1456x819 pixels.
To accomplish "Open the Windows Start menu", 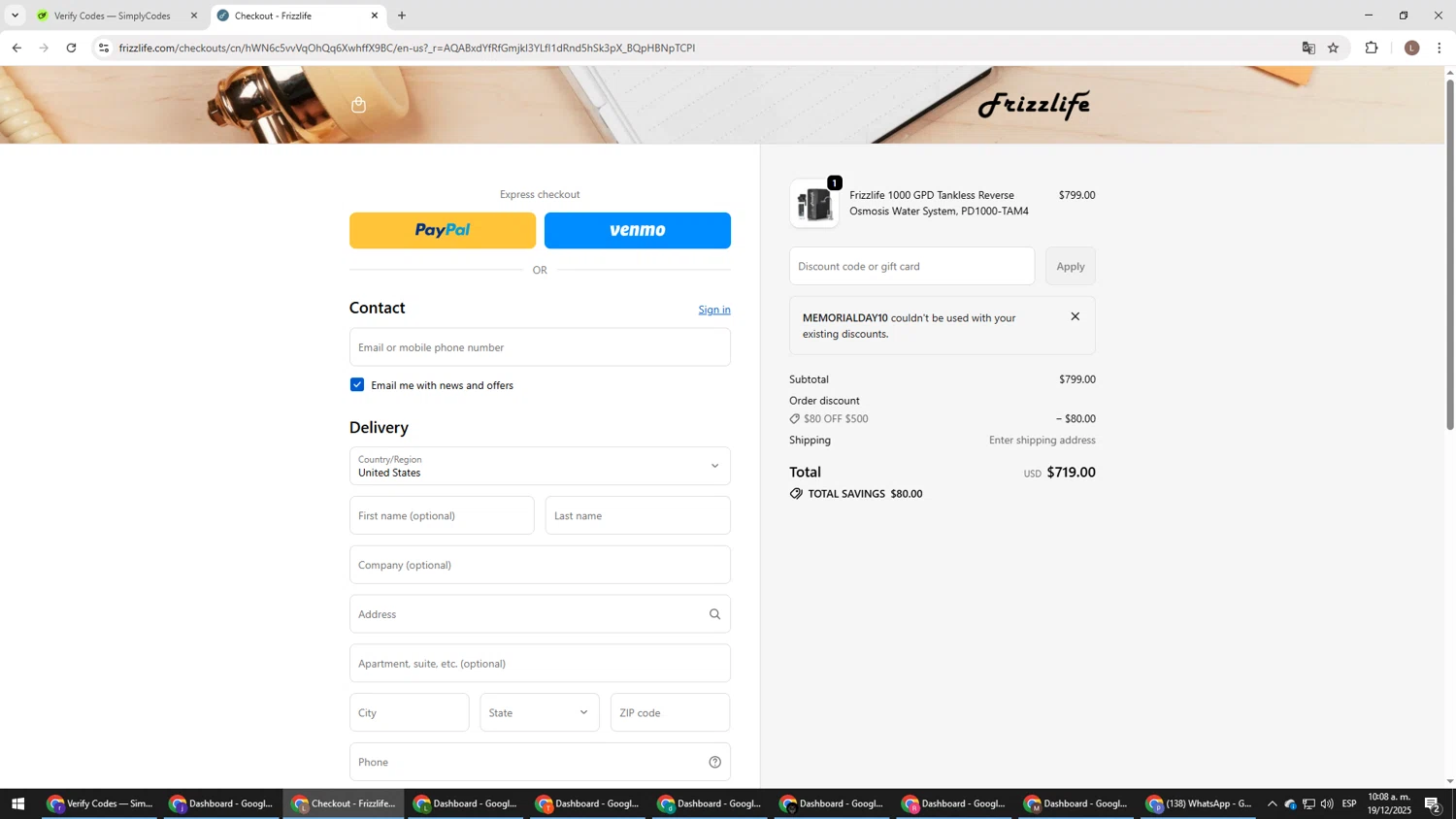I will [x=17, y=803].
